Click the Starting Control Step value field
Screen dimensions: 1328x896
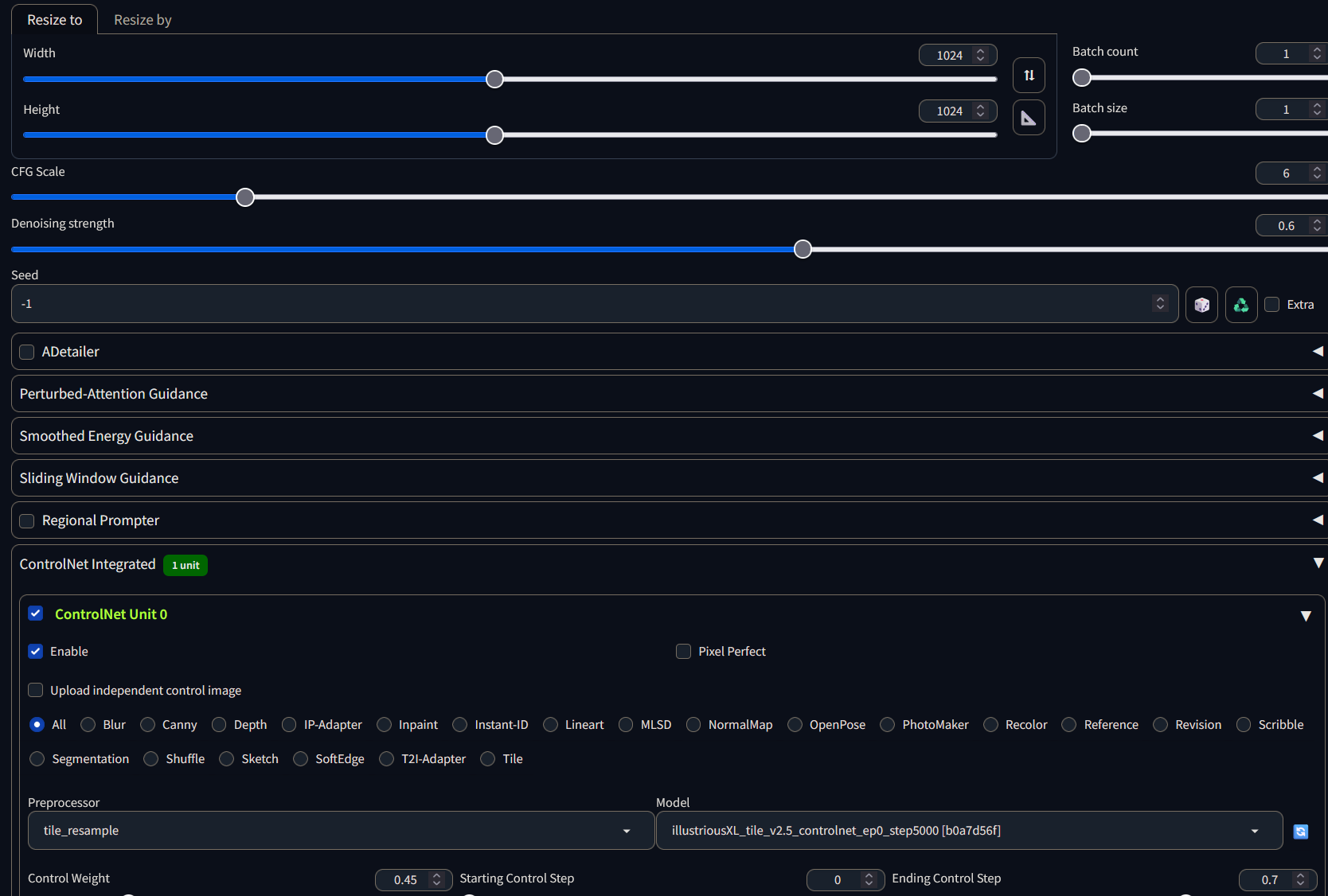click(846, 879)
